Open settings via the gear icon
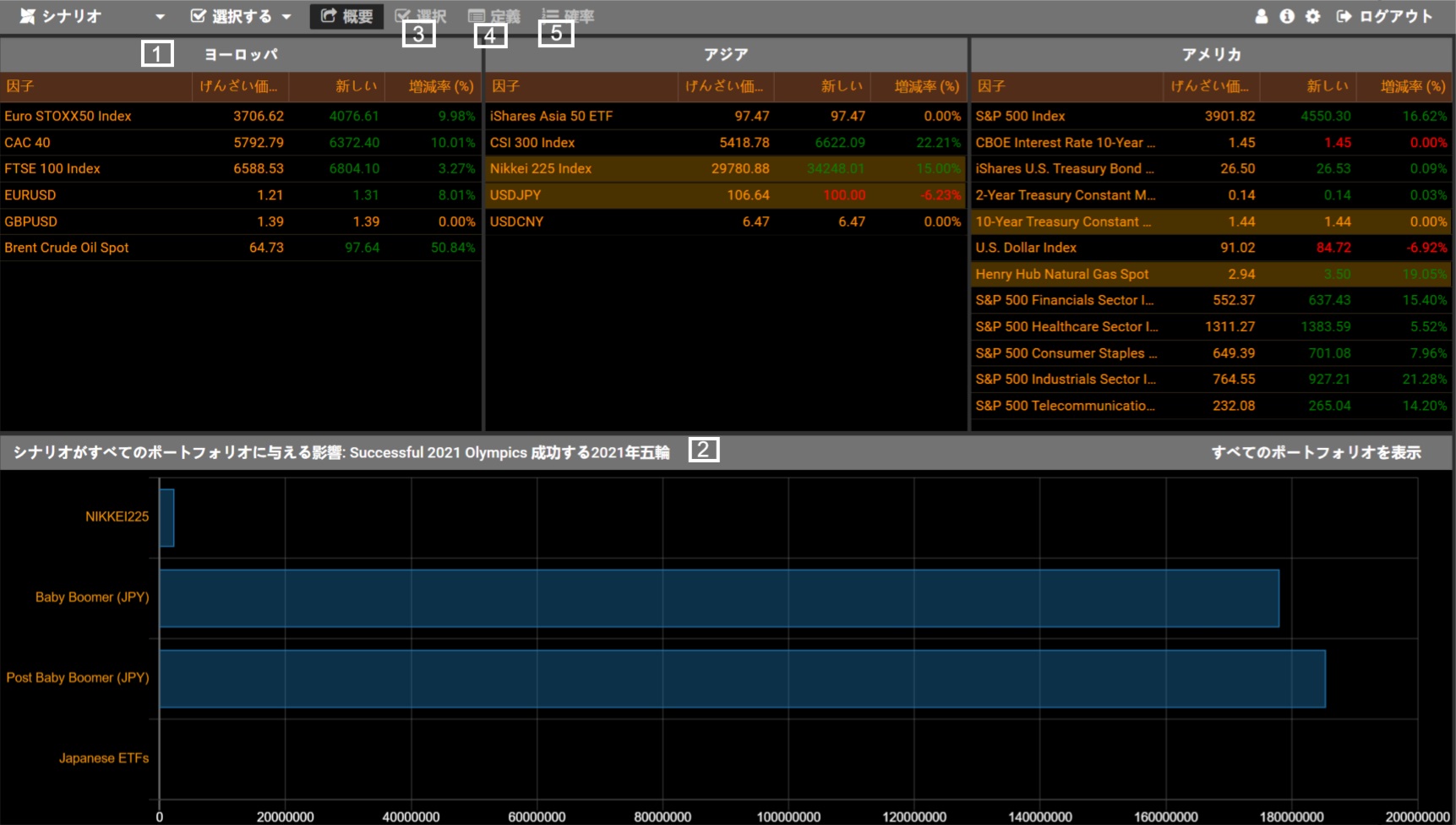The width and height of the screenshot is (1456, 825). point(1312,16)
